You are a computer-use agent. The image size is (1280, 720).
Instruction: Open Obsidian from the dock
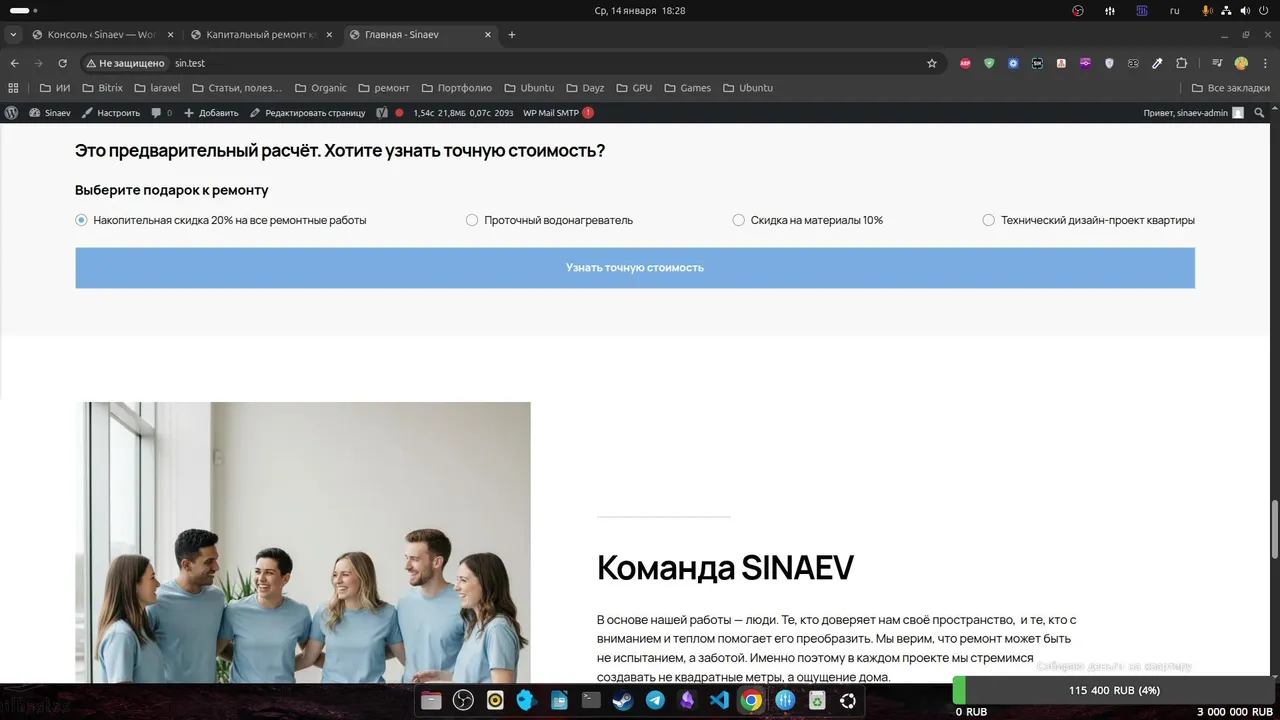687,701
